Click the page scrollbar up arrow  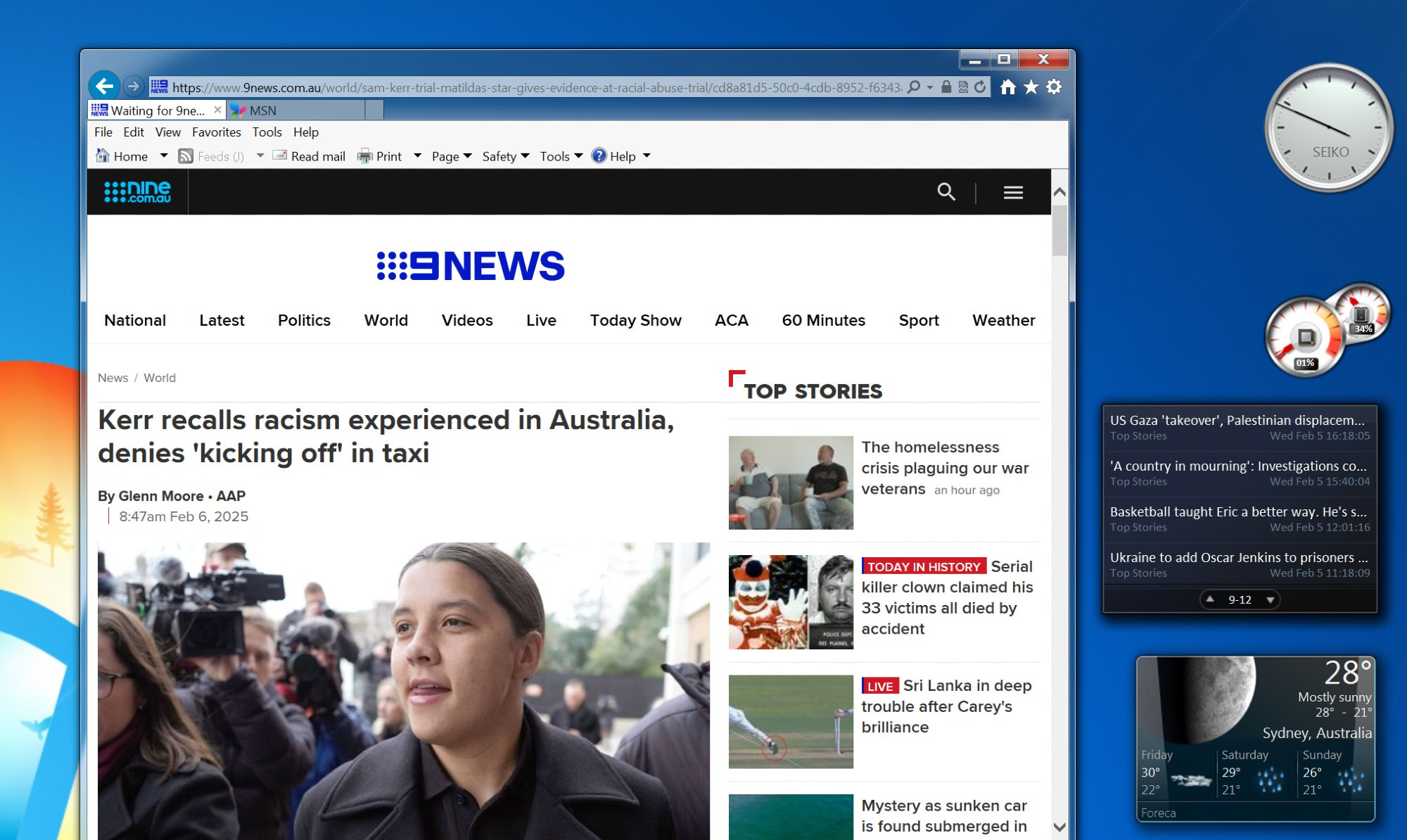[1059, 191]
